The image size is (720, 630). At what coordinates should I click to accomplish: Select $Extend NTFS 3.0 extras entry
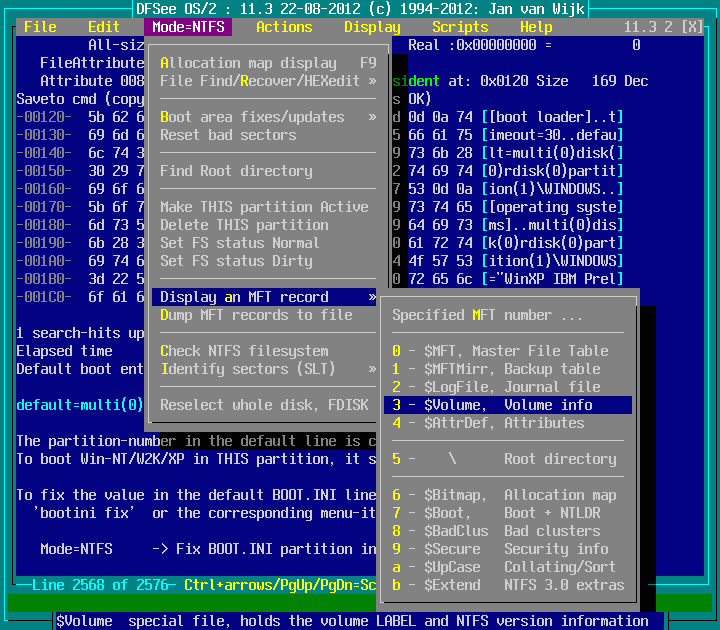coord(506,585)
